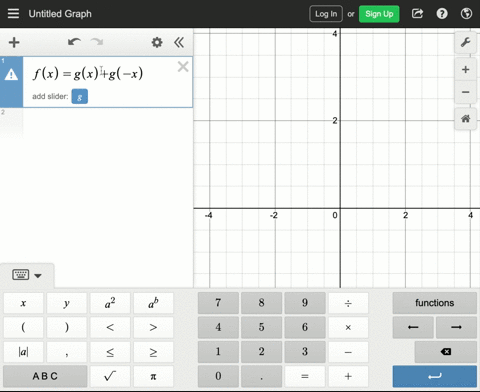This screenshot has height=392, width=480.
Task: Click the add item plus icon
Action: click(x=14, y=42)
